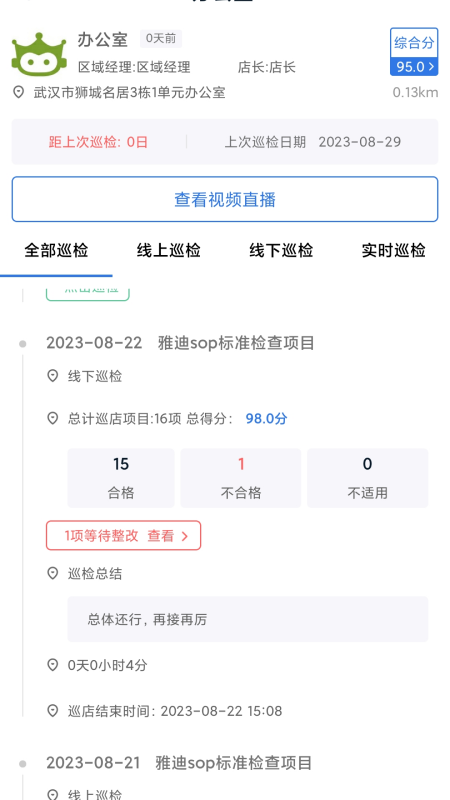Viewport: 450px width, 800px height.
Task: Expand the 1项等待整改 查看 chevron
Action: coord(185,536)
